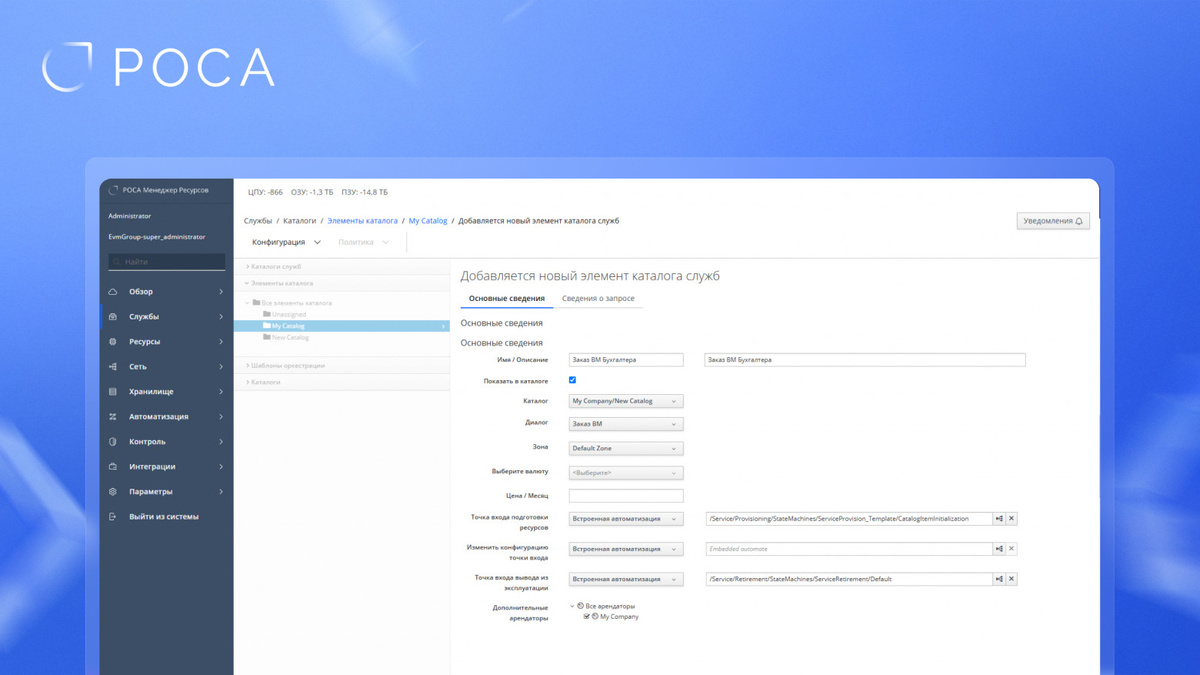Uncheck the My Company tenant checkbox
The width and height of the screenshot is (1200, 675).
pyautogui.click(x=587, y=617)
